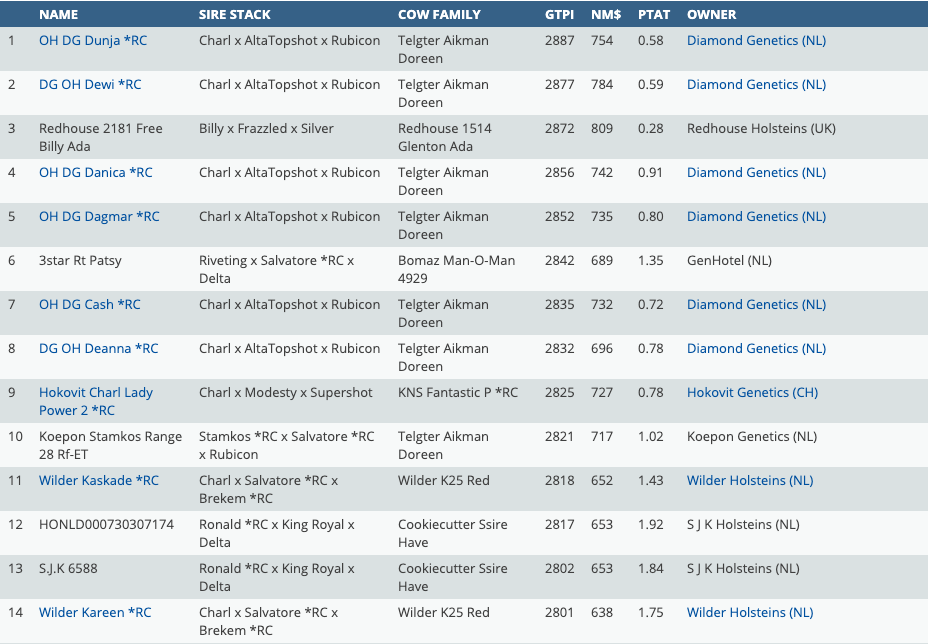Click the GTPI column header
Viewport: 929px width, 644px height.
pos(559,15)
